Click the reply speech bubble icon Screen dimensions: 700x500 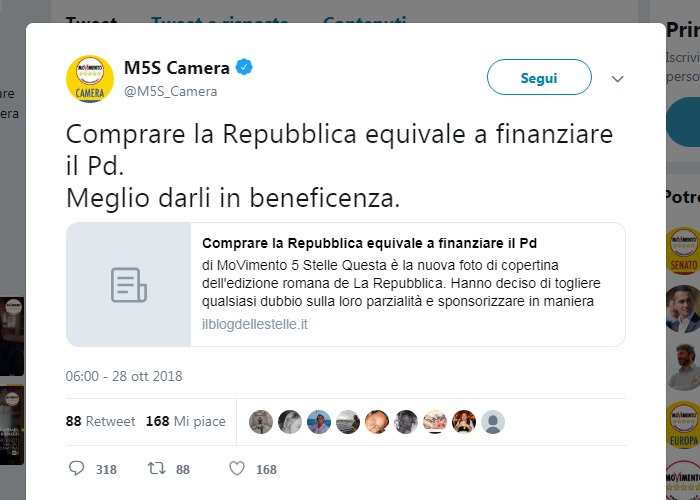[76, 468]
